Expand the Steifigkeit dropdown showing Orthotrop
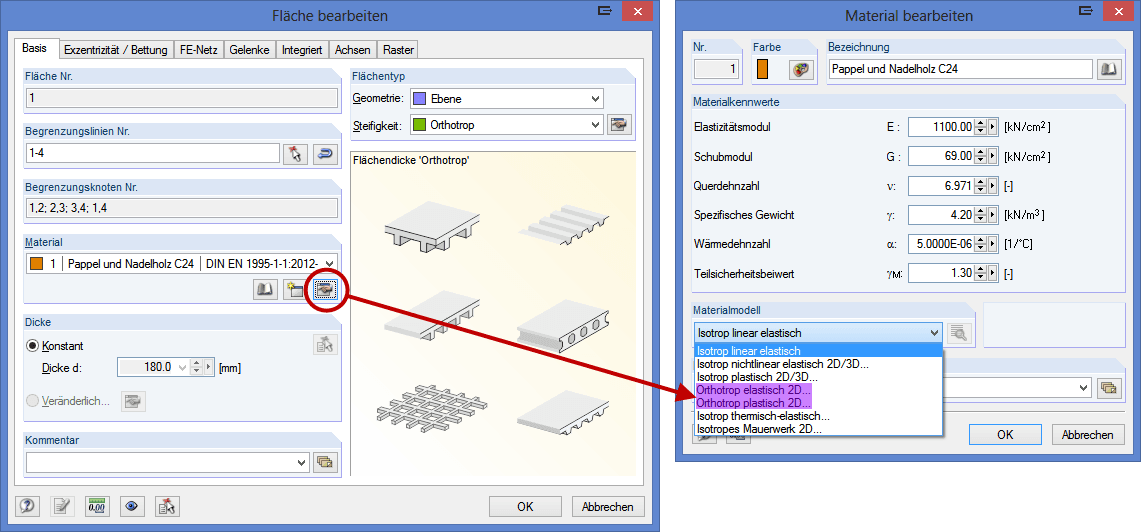Viewport: 1141px width, 532px height. pos(596,124)
